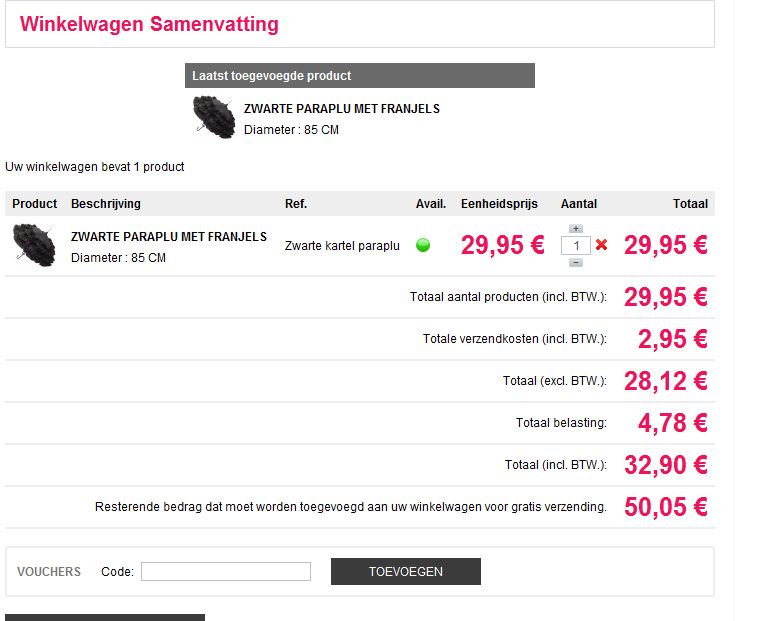The image size is (764, 621).
Task: Decrease quantity with the minus button
Action: pyautogui.click(x=575, y=263)
